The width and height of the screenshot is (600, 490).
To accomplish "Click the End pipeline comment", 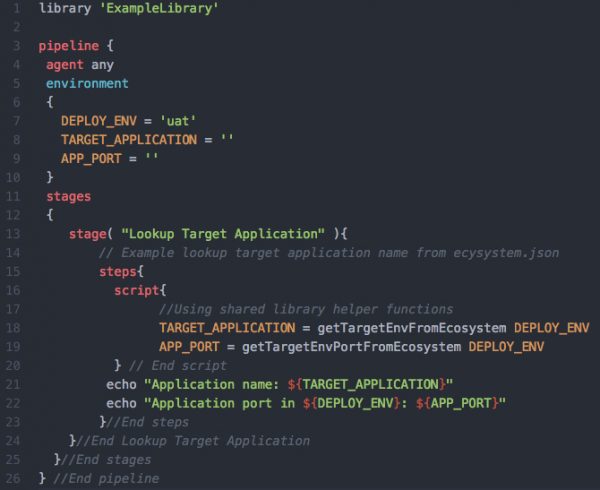I will [x=106, y=479].
